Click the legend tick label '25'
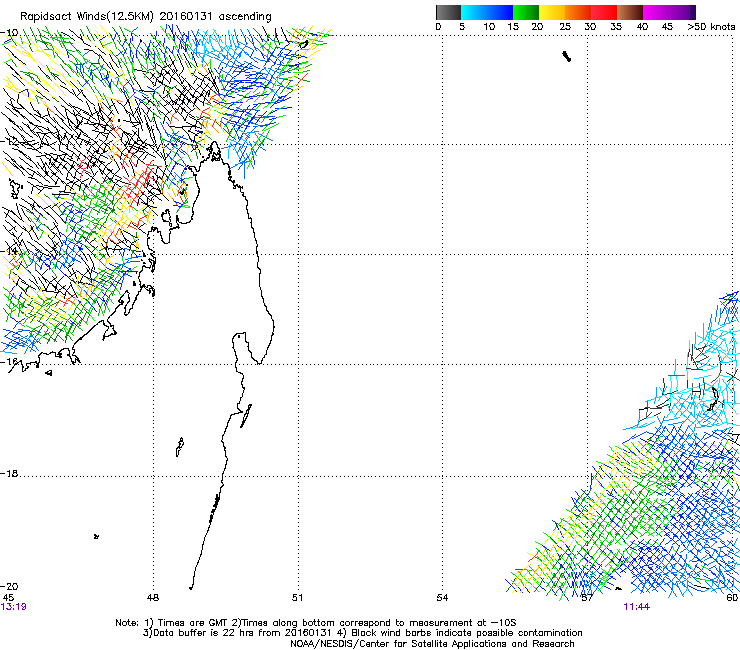 [x=565, y=27]
